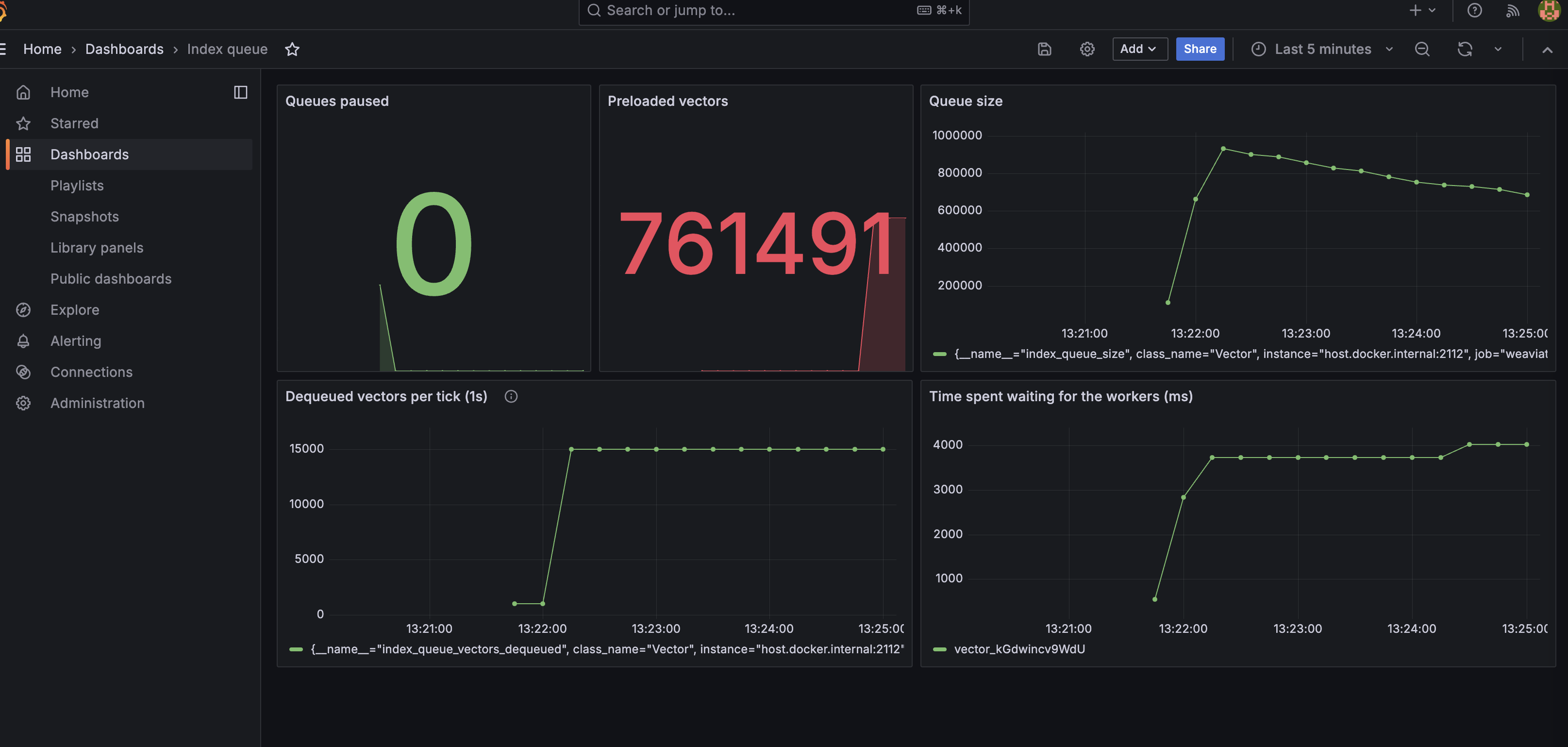
Task: Expand the plus menu chevron
Action: pyautogui.click(x=1432, y=10)
